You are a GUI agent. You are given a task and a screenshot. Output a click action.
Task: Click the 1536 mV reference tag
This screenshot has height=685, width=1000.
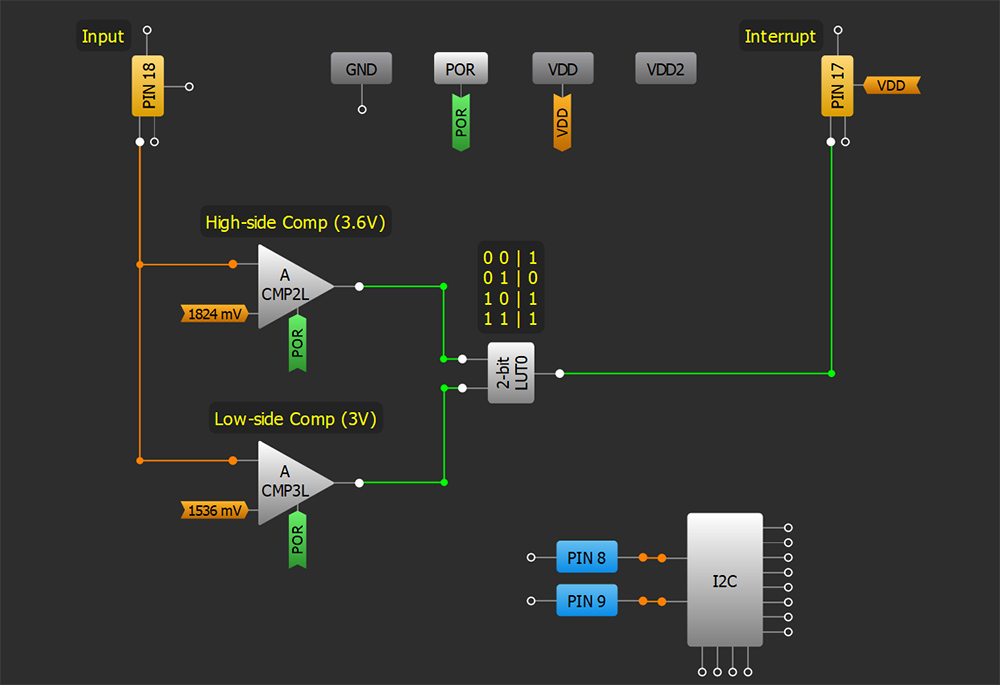click(x=214, y=511)
